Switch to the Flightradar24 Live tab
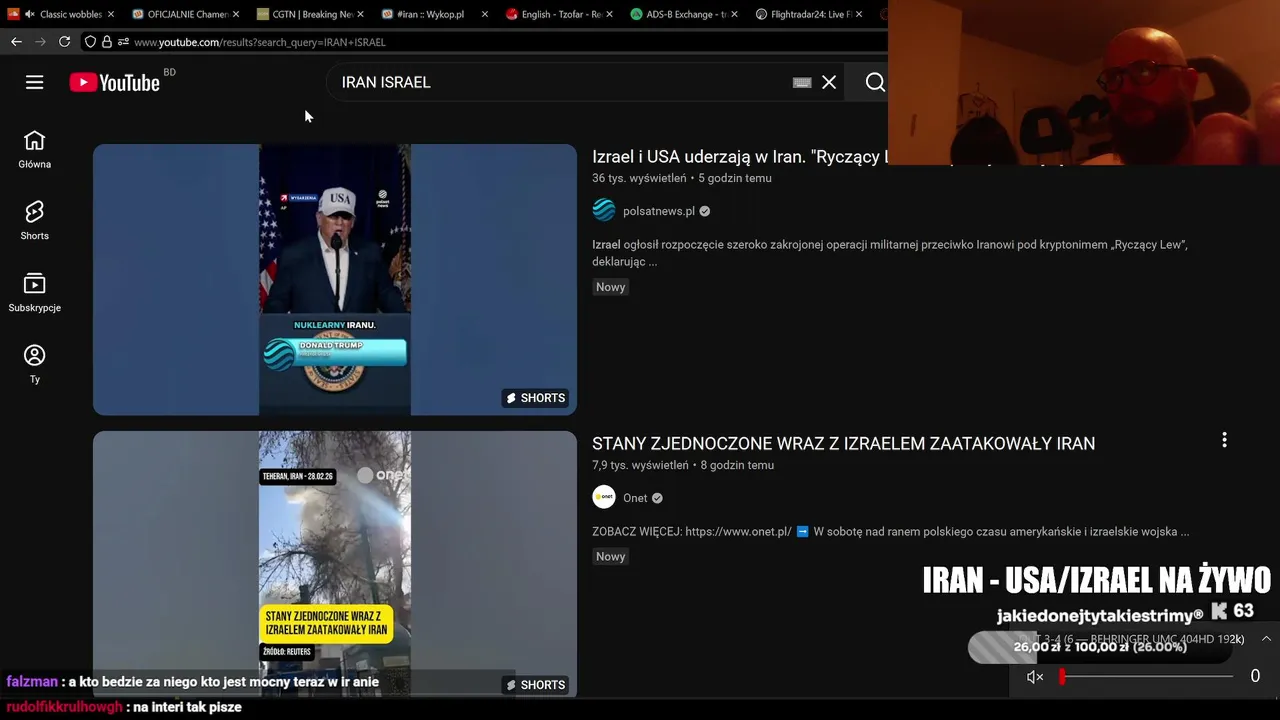The width and height of the screenshot is (1280, 720). (810, 14)
